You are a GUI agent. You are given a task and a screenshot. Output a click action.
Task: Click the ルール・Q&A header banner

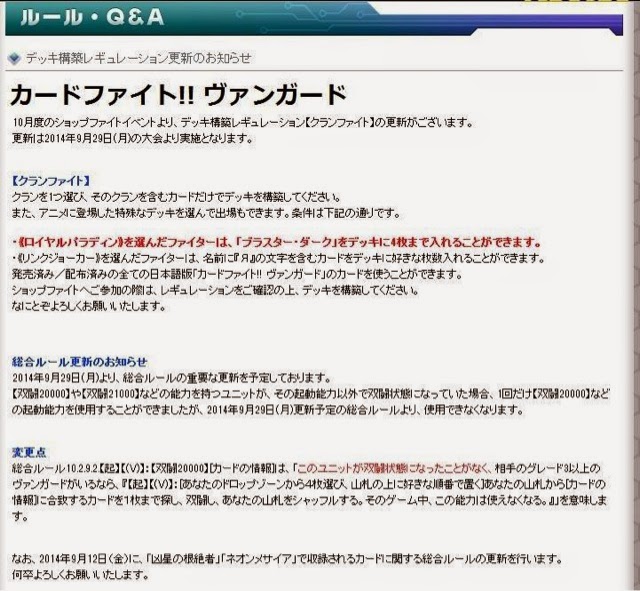tap(314, 18)
